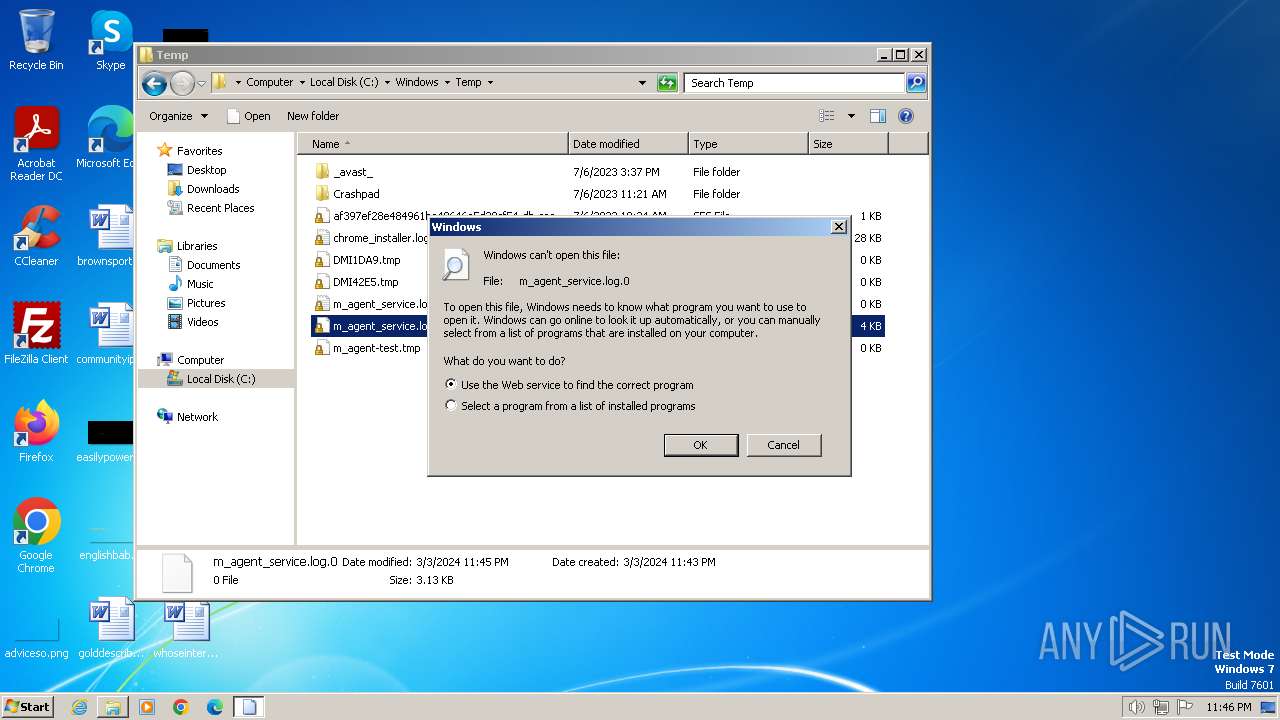Expand the view options dropdown arrow
The image size is (1280, 720).
click(x=851, y=116)
